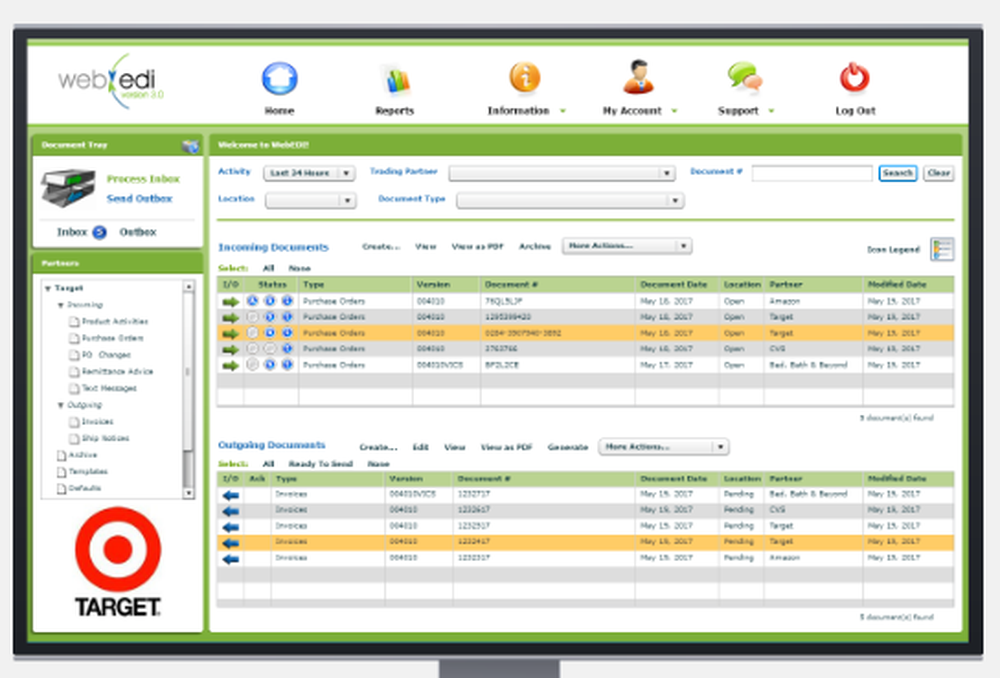Click green arrow for CVS purchase order
The height and width of the screenshot is (678, 1000).
[230, 350]
